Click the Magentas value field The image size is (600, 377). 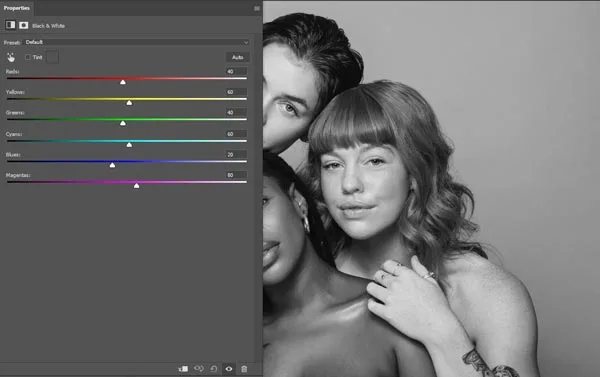point(236,175)
